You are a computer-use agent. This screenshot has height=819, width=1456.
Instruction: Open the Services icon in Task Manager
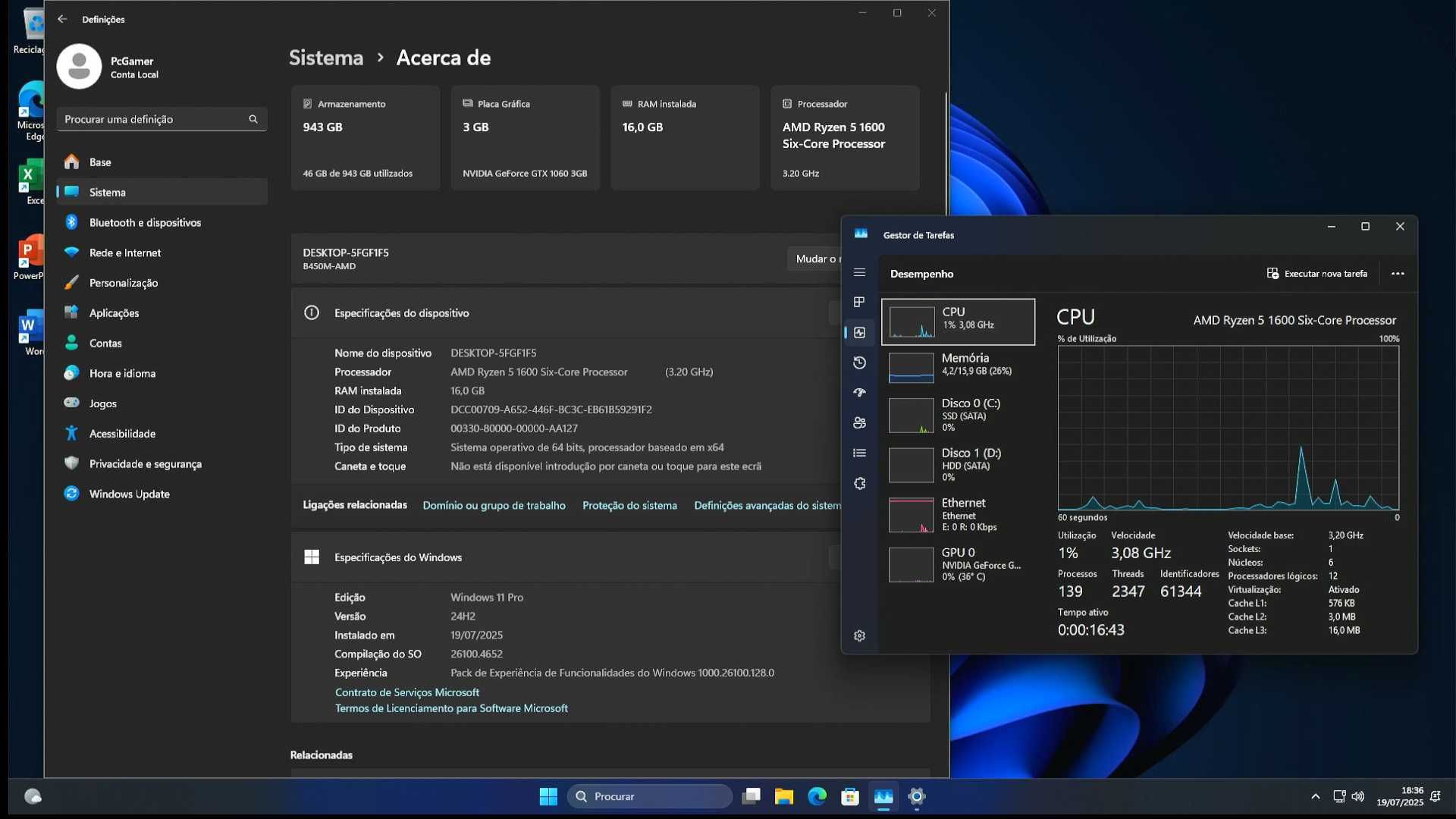point(859,483)
